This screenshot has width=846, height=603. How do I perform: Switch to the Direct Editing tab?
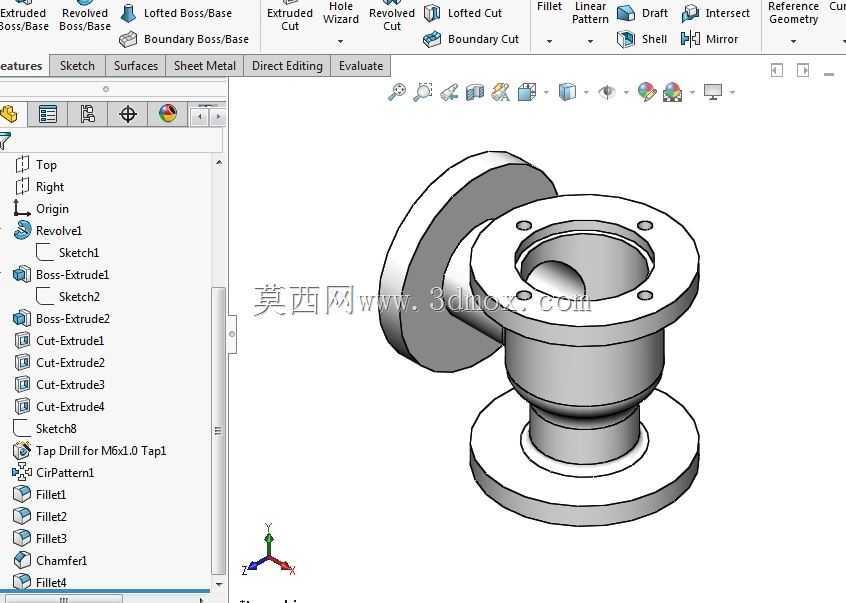point(287,66)
